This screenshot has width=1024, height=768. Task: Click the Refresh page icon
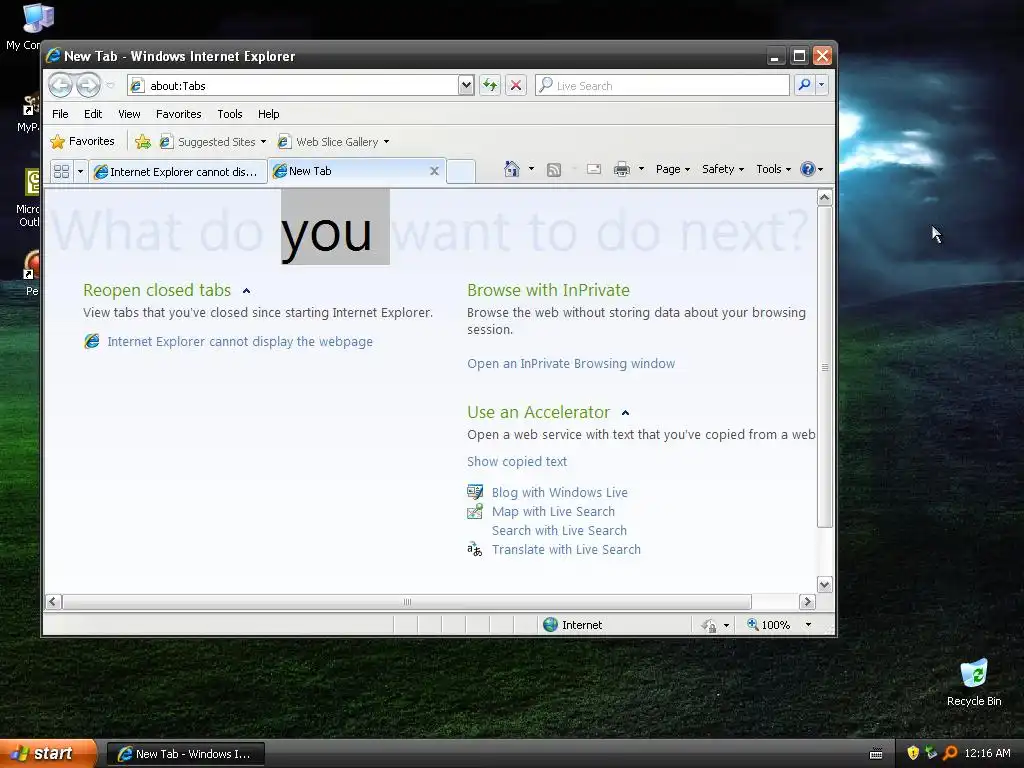click(x=490, y=86)
